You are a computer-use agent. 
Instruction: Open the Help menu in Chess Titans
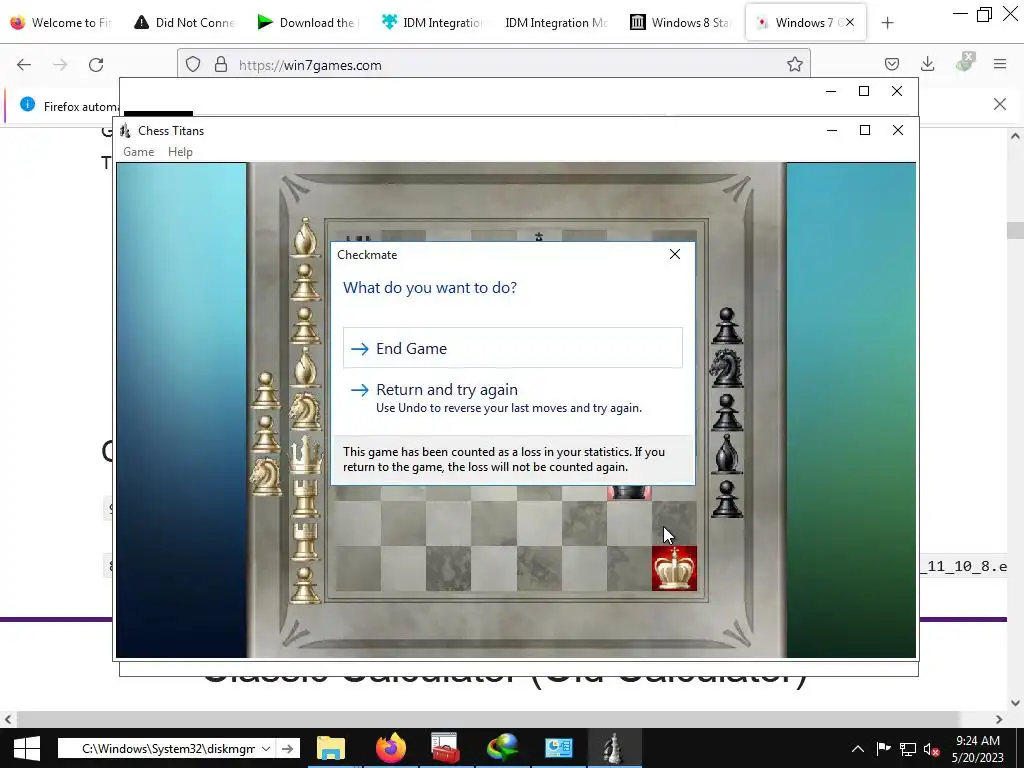point(180,152)
